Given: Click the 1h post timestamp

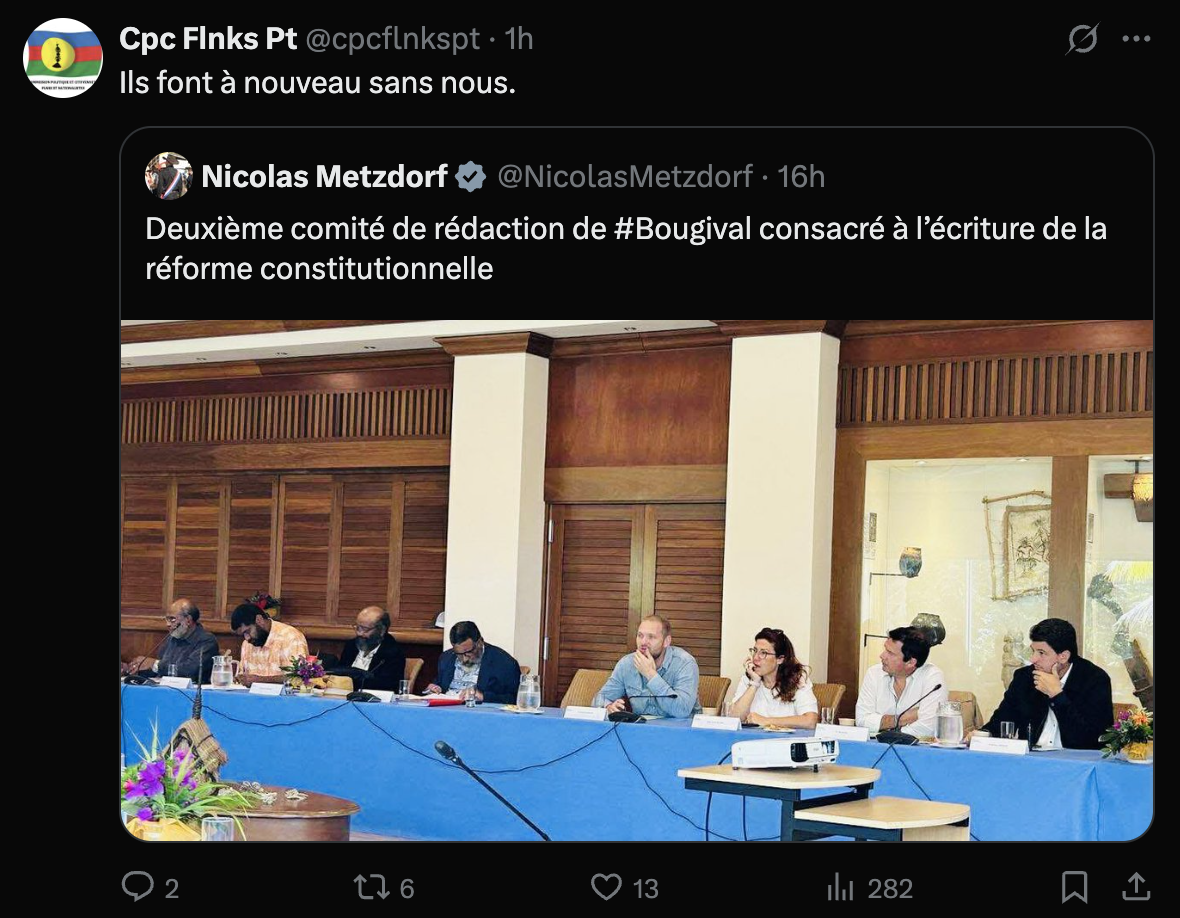Looking at the screenshot, I should tap(519, 39).
